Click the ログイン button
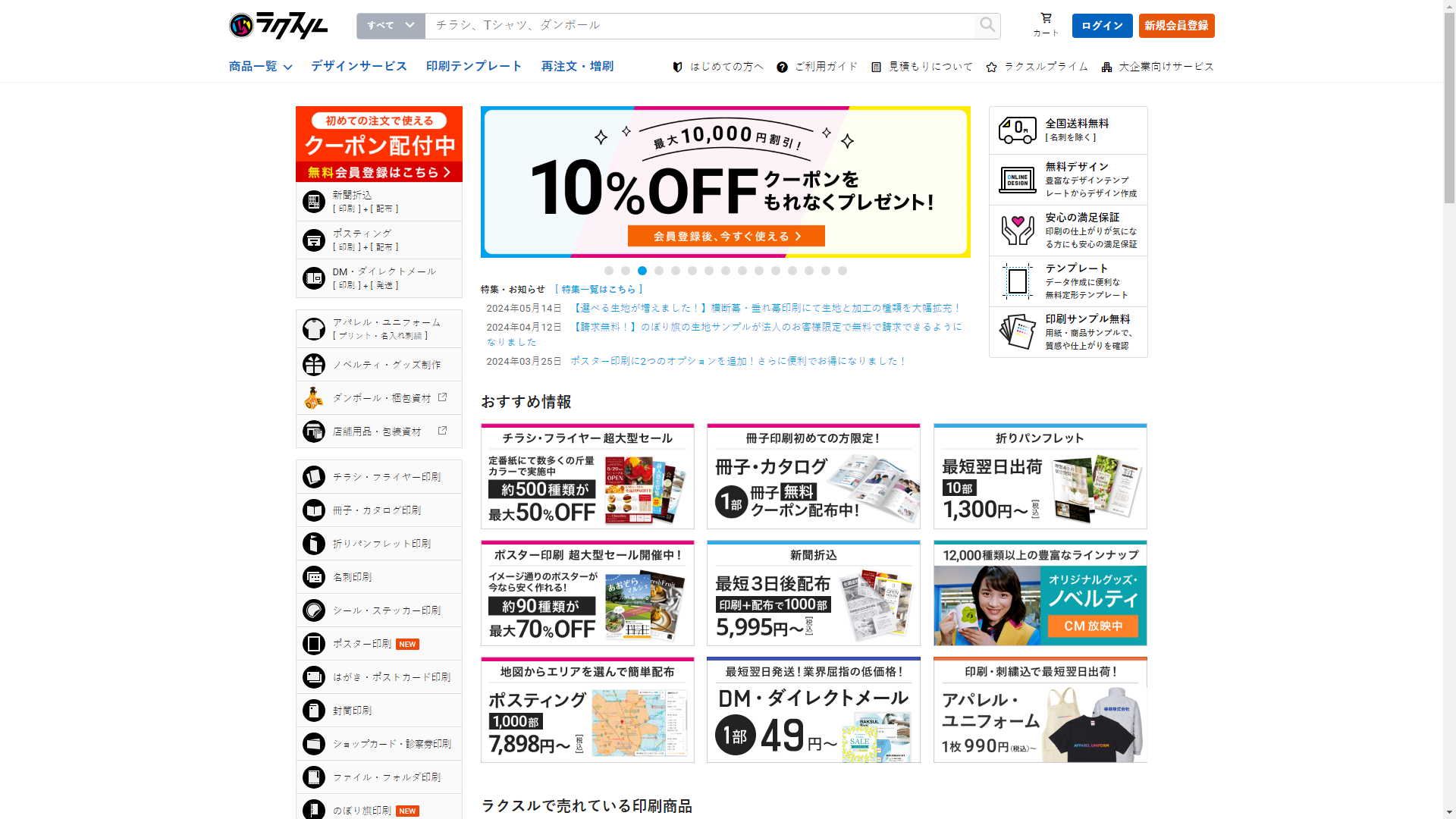Screen dimensions: 1456x819 pyautogui.click(x=1102, y=26)
